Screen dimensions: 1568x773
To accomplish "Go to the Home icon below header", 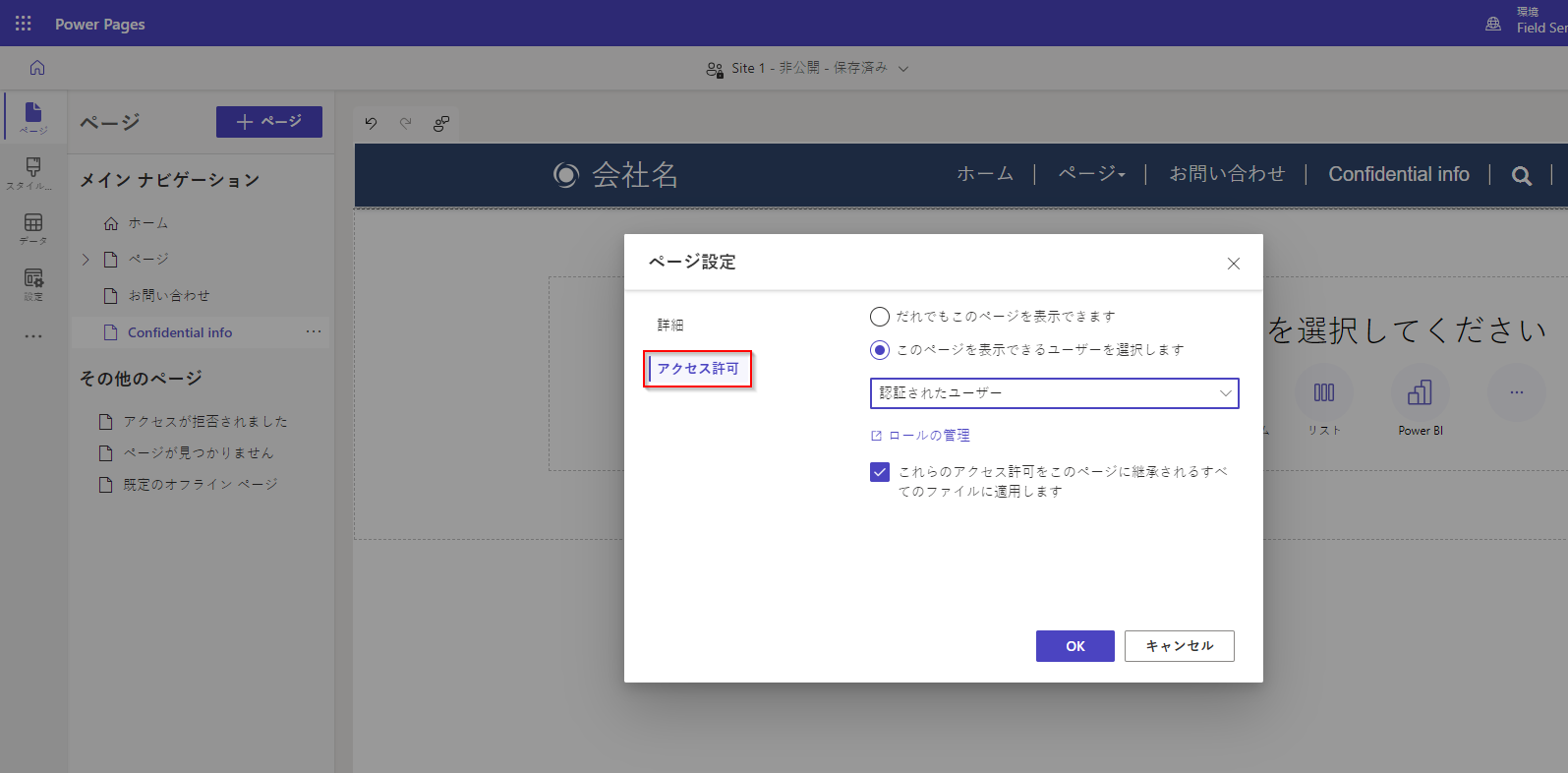I will pos(37,68).
